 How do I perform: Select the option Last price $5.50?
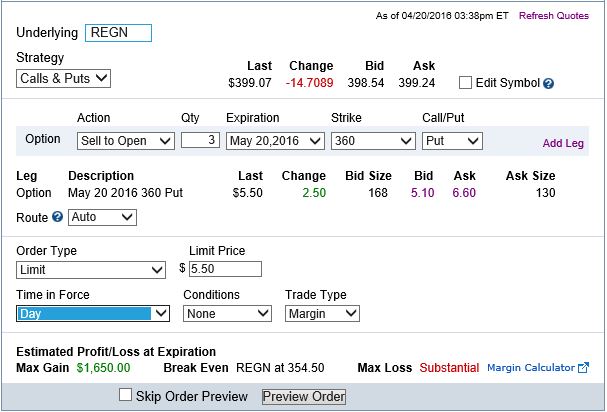[248, 193]
